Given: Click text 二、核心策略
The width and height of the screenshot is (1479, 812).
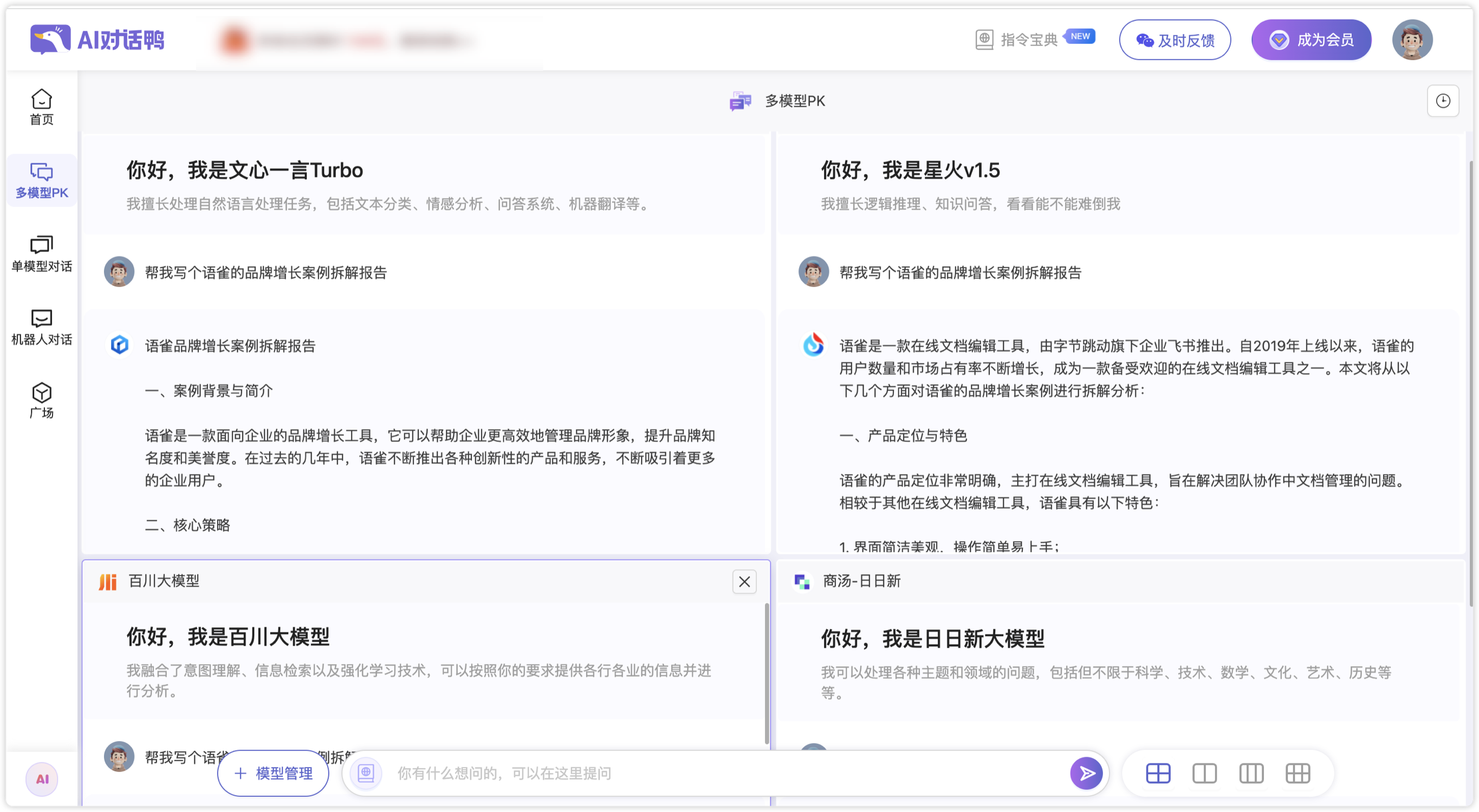Looking at the screenshot, I should [187, 525].
